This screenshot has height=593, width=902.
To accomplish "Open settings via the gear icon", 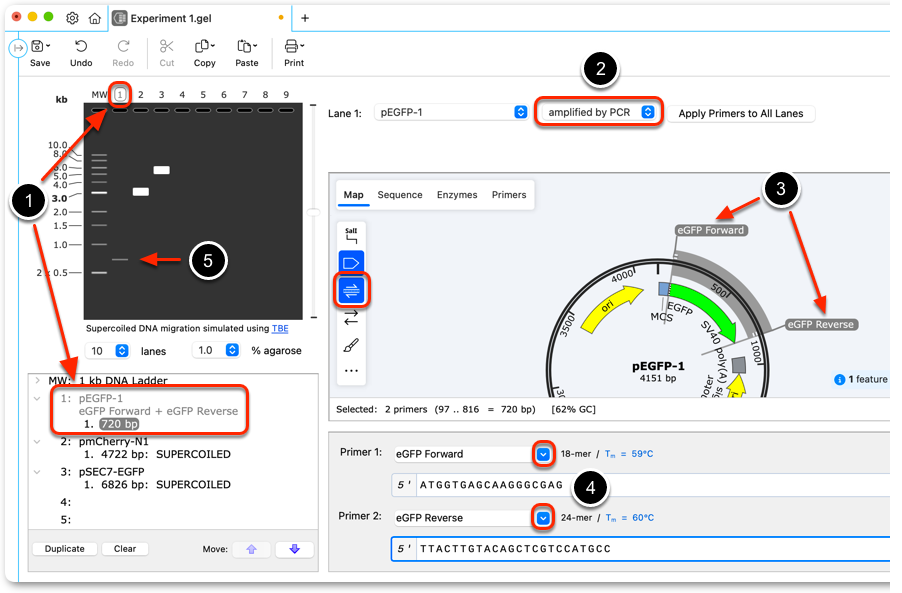I will coord(72,18).
